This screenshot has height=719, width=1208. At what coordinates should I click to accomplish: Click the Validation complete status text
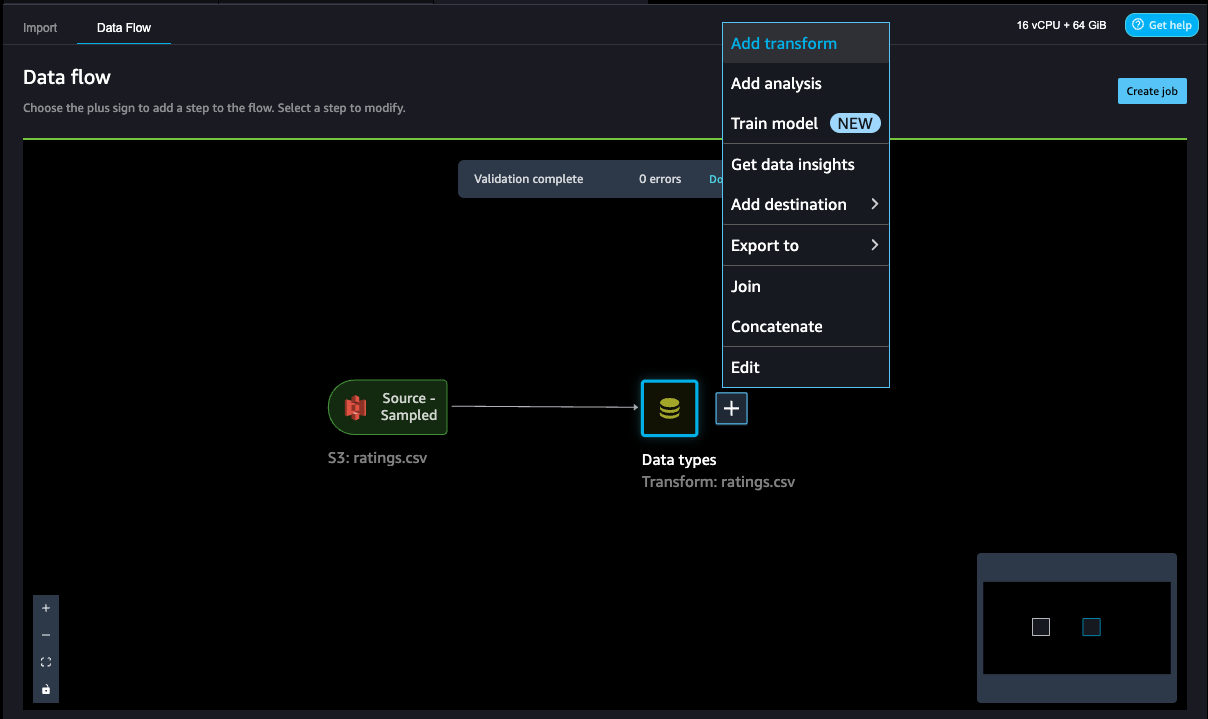(x=528, y=179)
